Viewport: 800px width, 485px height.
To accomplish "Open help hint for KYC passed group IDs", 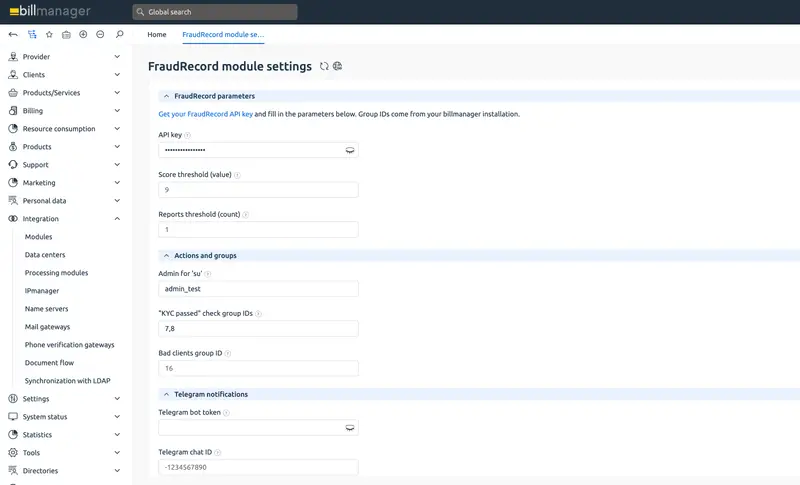I will tap(258, 314).
